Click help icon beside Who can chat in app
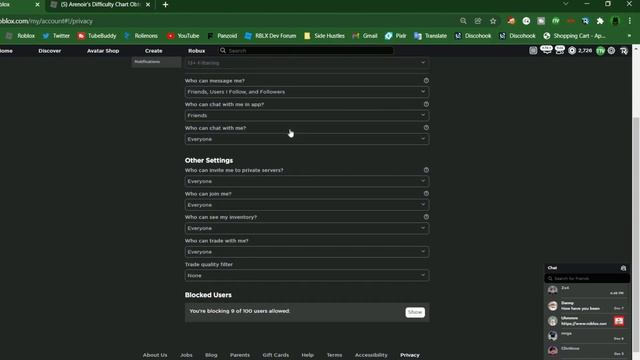 click(426, 104)
